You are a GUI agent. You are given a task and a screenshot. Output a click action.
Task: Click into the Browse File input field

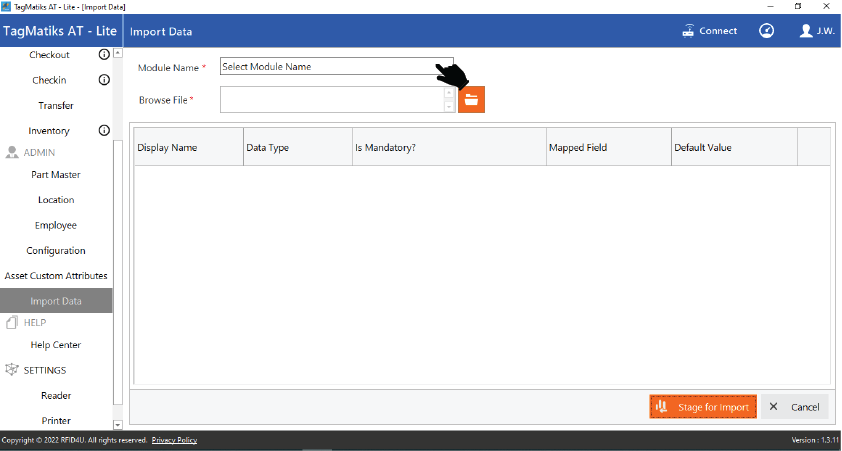[331, 100]
